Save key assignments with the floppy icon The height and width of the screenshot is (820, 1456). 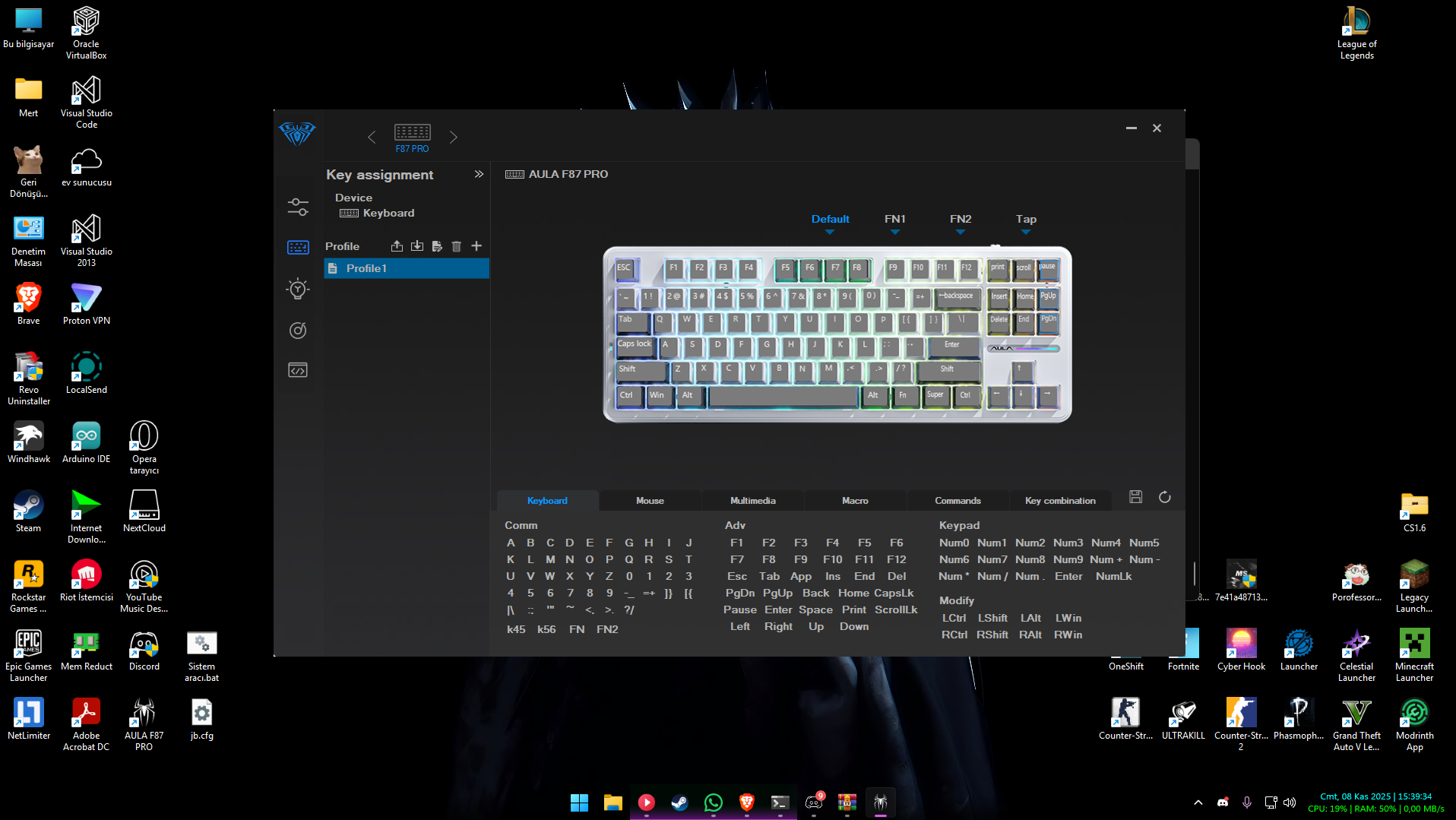coord(1136,497)
